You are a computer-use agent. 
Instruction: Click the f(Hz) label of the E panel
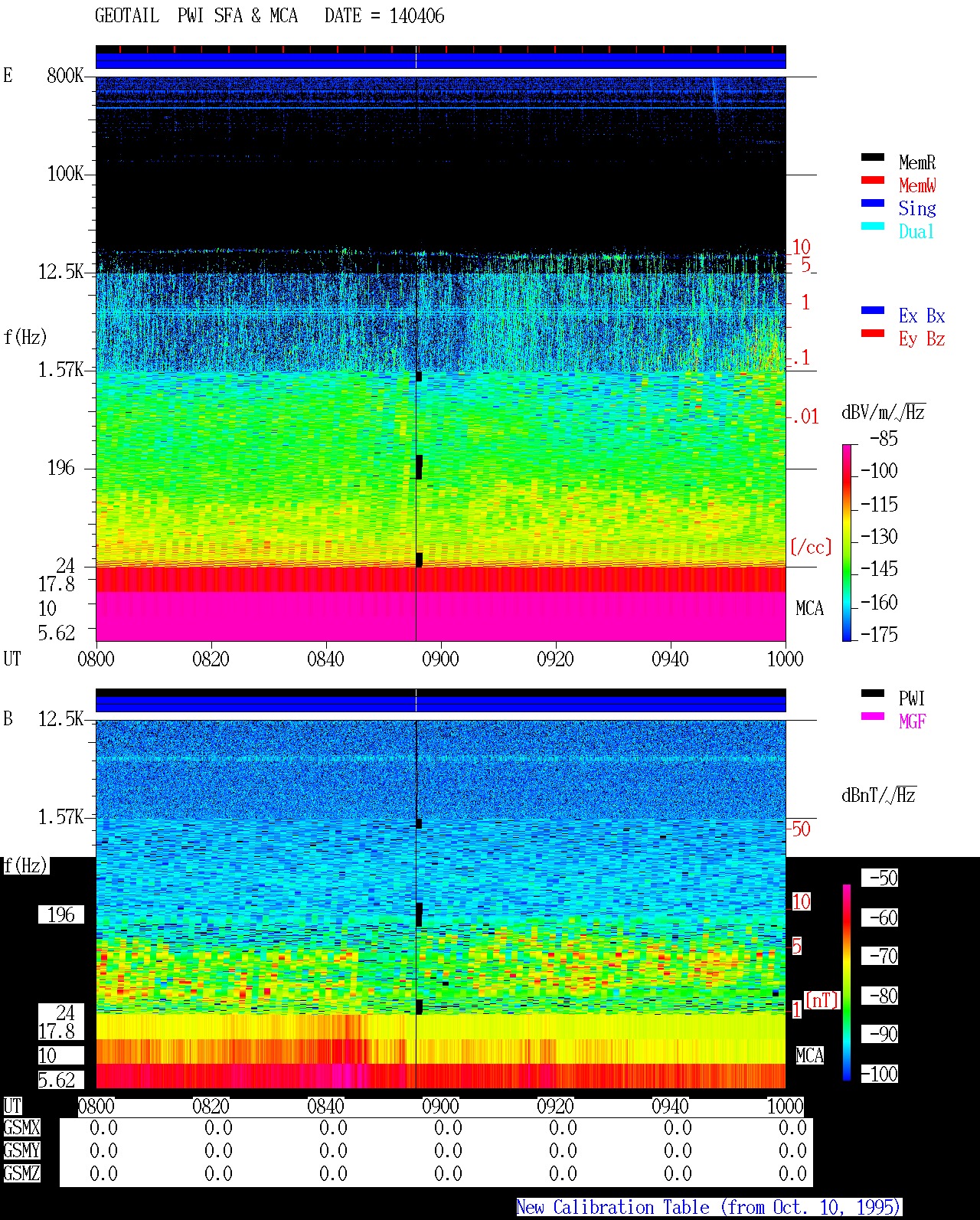(25, 337)
